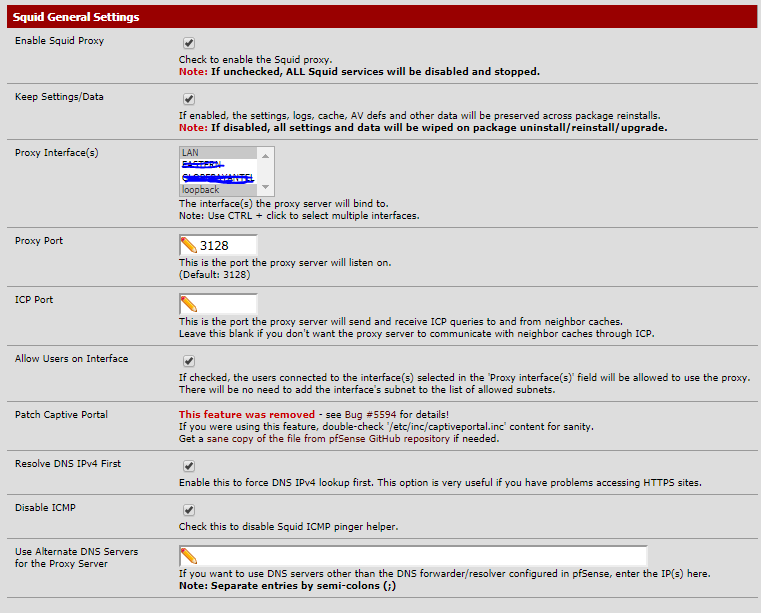
Task: Click 'Separate entries by semi-colons' note
Action: pyautogui.click(x=303, y=586)
